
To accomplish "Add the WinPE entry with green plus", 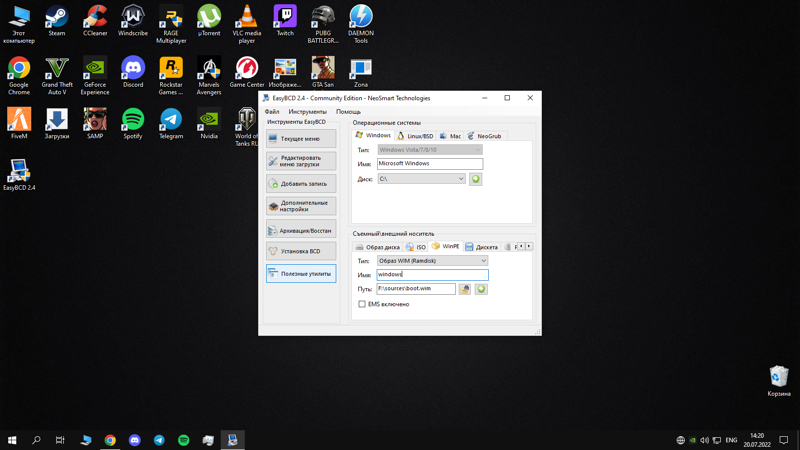I will (x=481, y=289).
